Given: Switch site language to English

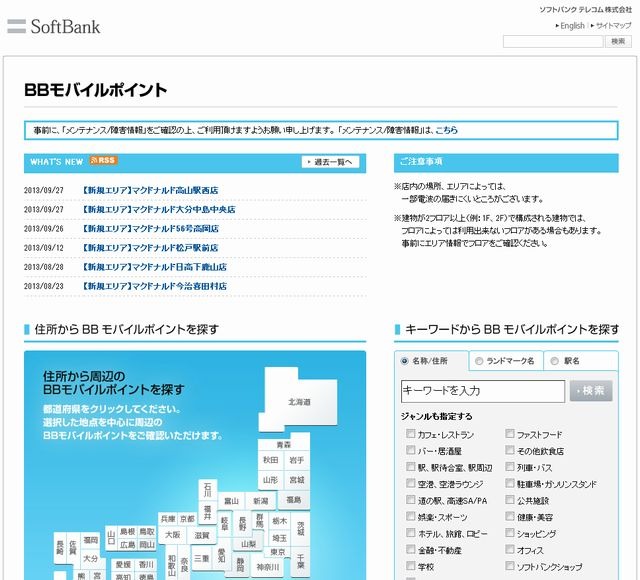Looking at the screenshot, I should (570, 26).
